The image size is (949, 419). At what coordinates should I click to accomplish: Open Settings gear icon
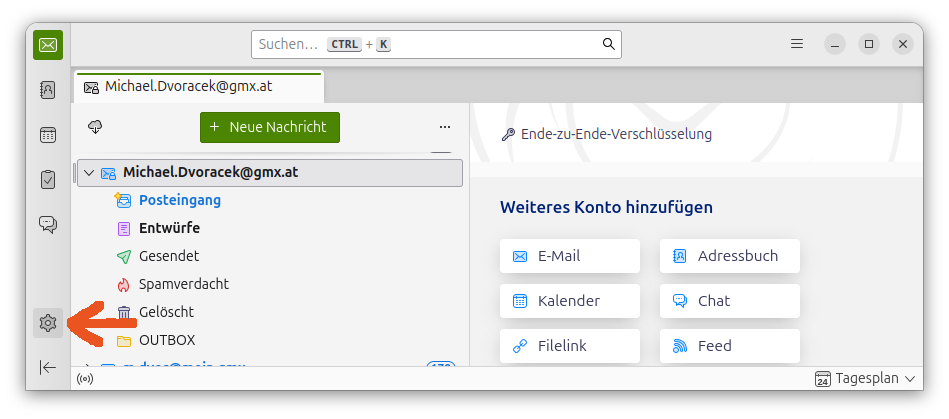tap(47, 323)
